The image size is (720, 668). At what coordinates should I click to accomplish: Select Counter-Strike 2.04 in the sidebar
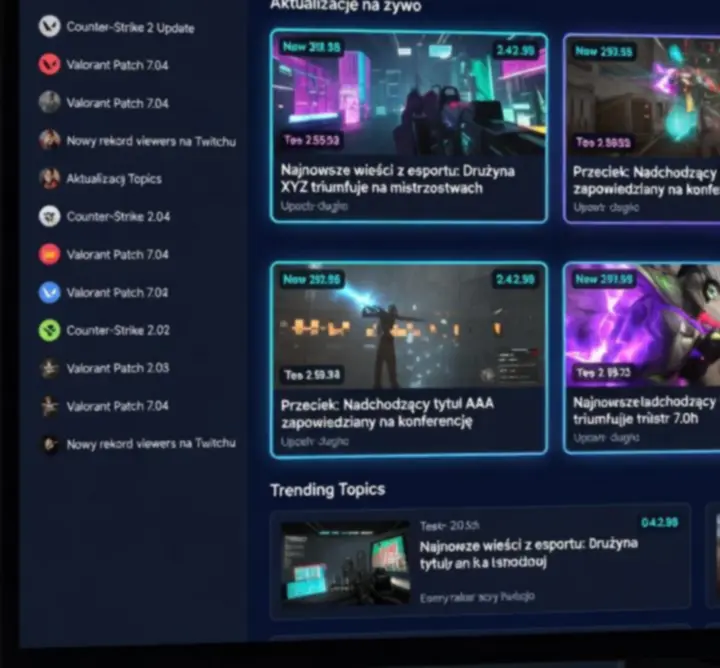coord(118,216)
